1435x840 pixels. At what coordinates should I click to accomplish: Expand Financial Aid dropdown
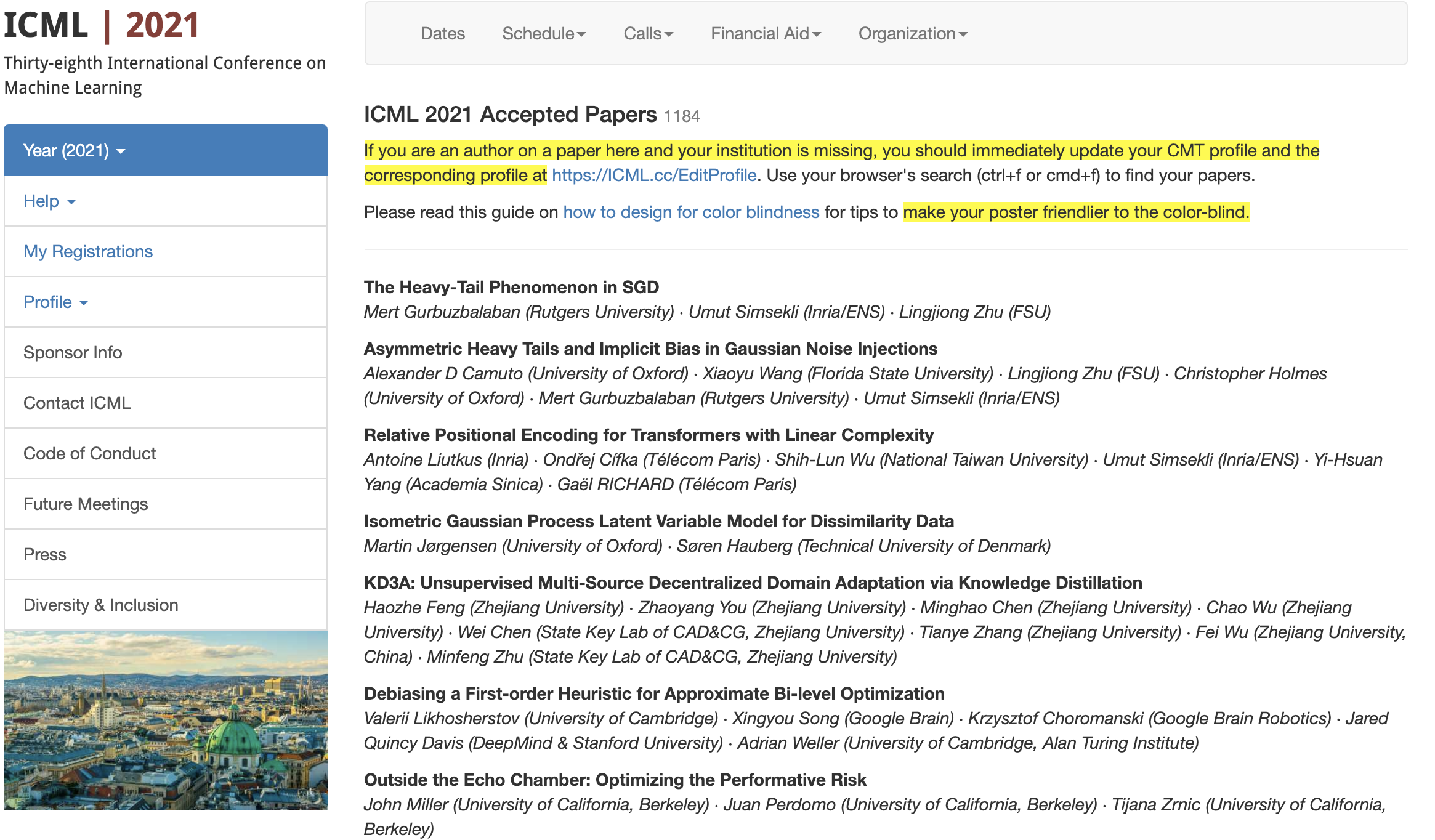(x=766, y=34)
